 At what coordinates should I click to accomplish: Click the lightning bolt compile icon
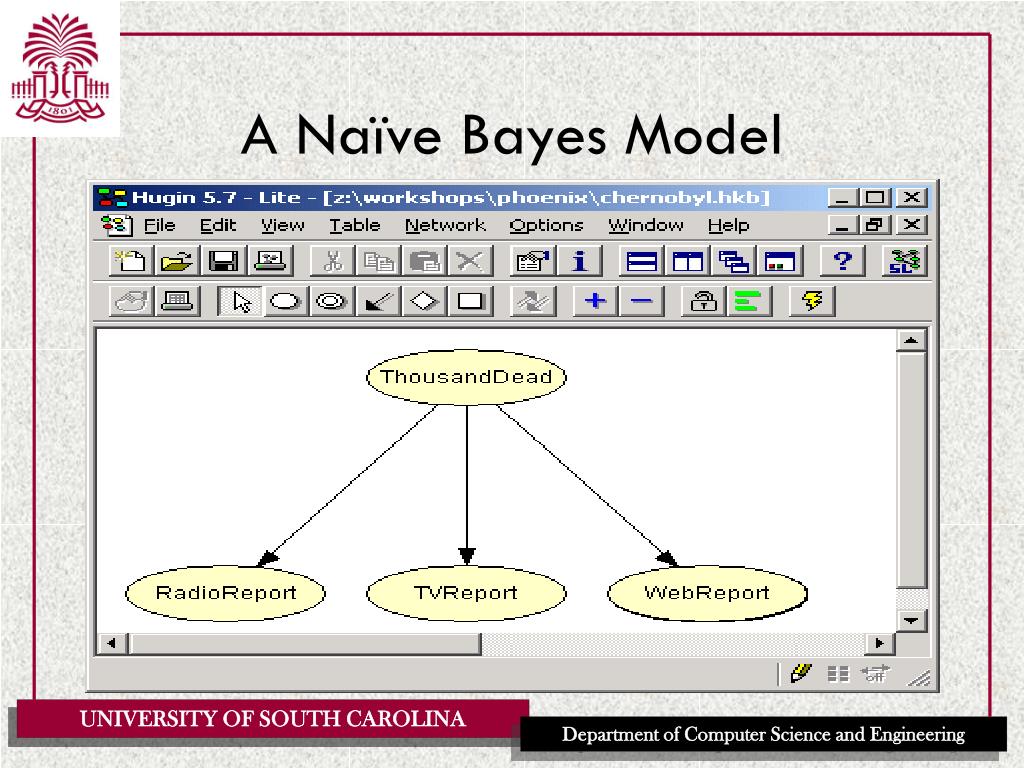(x=812, y=301)
